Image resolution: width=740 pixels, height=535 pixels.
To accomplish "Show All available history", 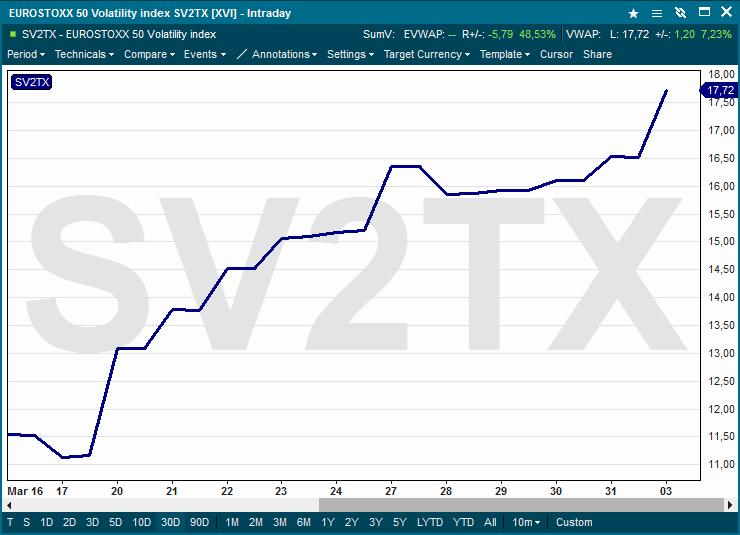I will pos(490,522).
